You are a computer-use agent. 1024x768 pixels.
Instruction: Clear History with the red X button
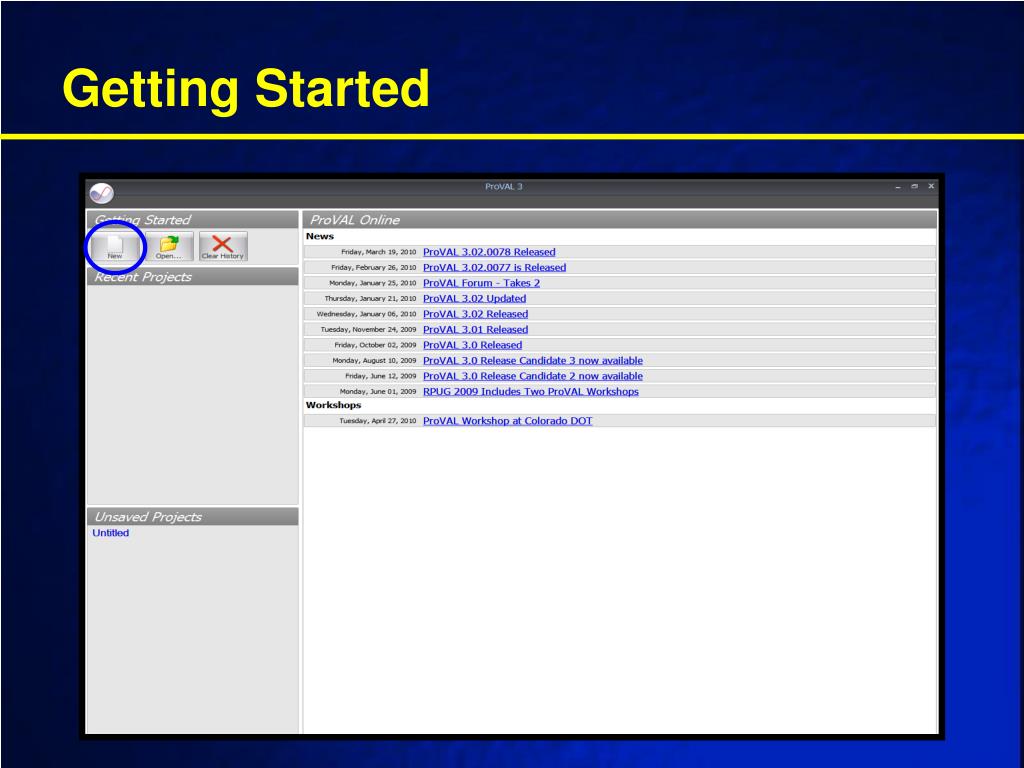[x=223, y=247]
